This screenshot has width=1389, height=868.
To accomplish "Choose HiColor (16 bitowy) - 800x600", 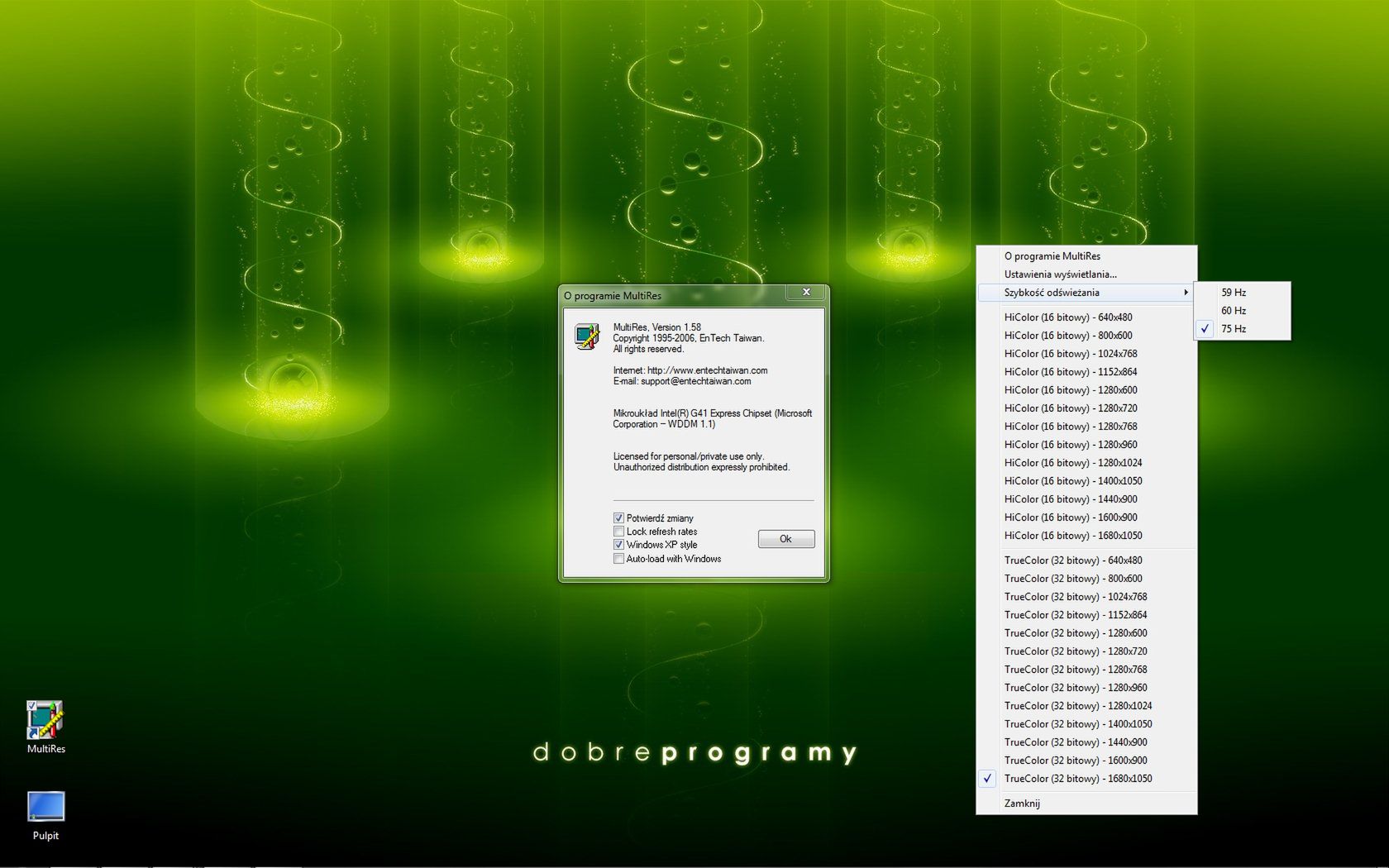I will pos(1086,336).
